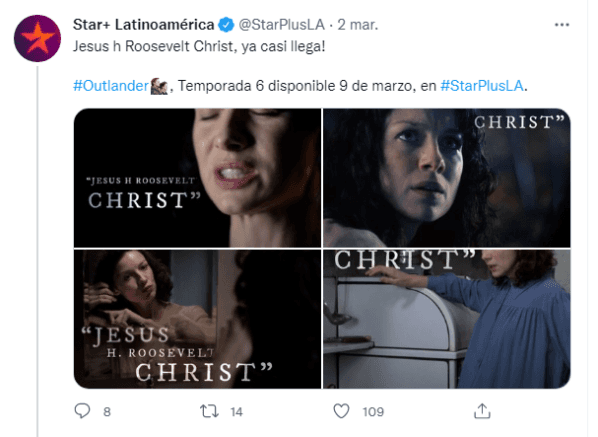
Task: Open the share upload icon
Action: tap(482, 411)
